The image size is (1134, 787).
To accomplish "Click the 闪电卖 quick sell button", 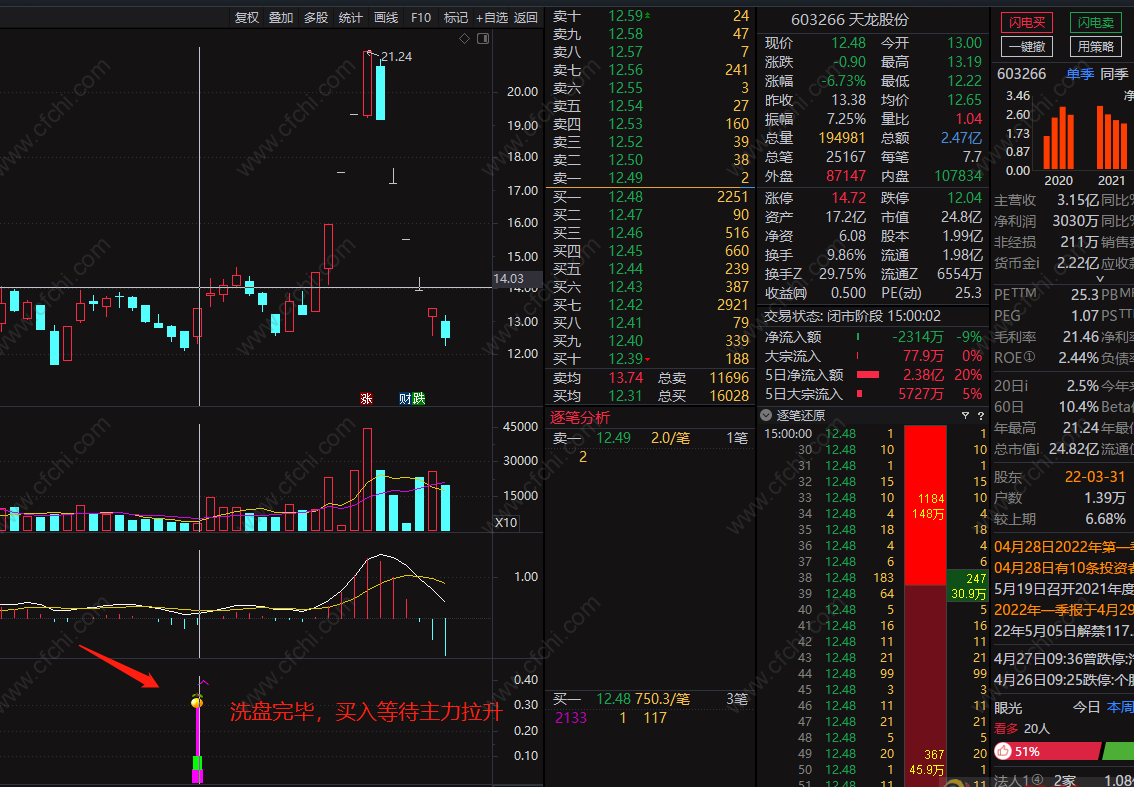I will tap(1096, 23).
